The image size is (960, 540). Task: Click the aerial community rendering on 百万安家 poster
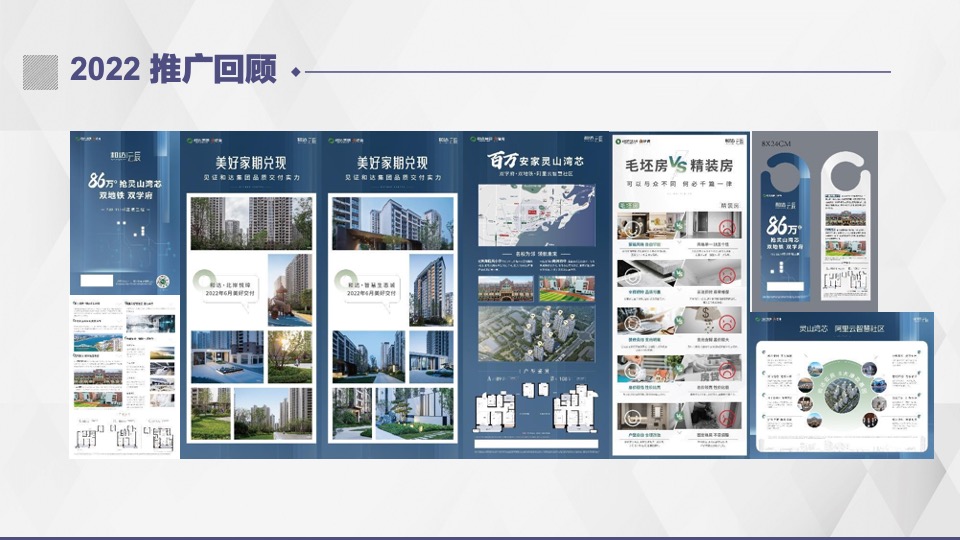coord(536,334)
